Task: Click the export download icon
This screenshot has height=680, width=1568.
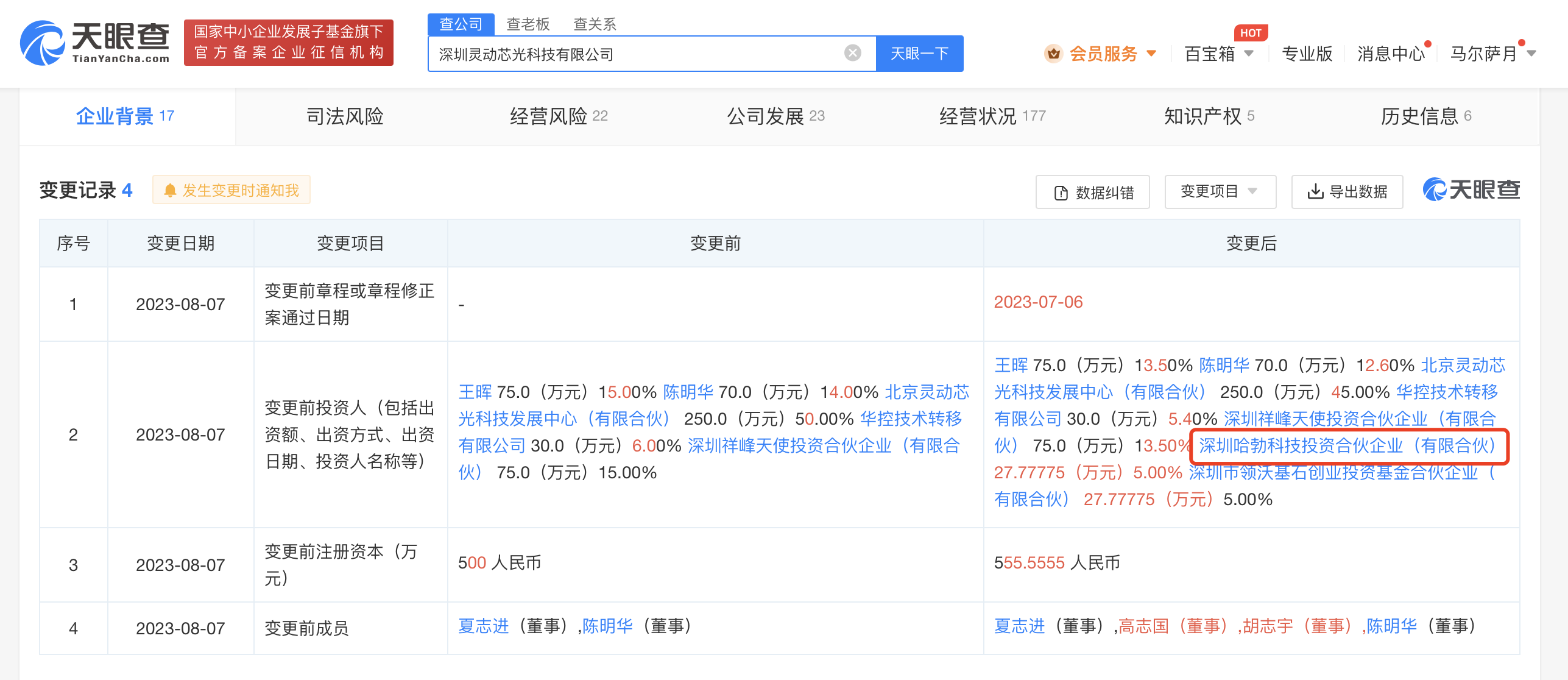Action: click(1315, 192)
